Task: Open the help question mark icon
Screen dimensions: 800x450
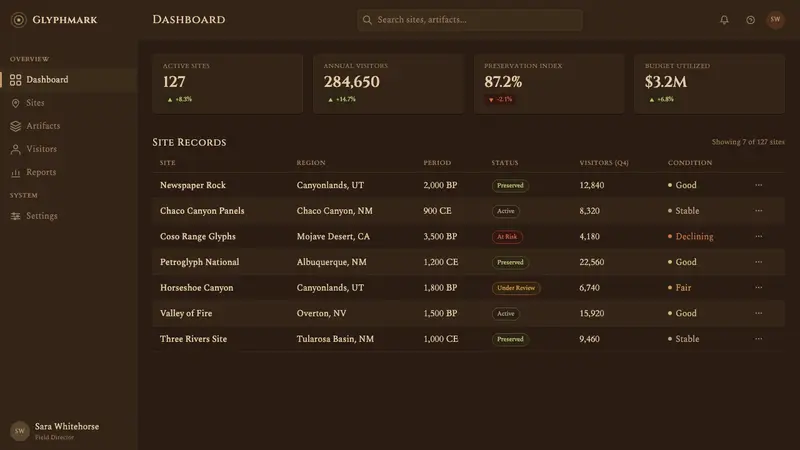Action: (750, 20)
